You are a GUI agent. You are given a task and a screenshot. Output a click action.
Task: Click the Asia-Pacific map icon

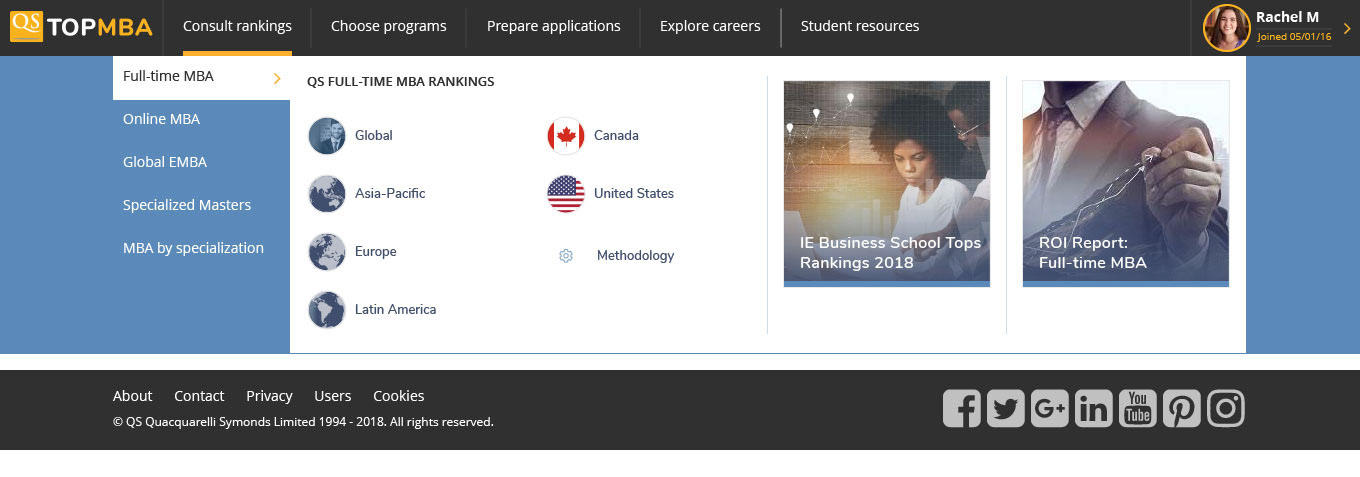327,193
